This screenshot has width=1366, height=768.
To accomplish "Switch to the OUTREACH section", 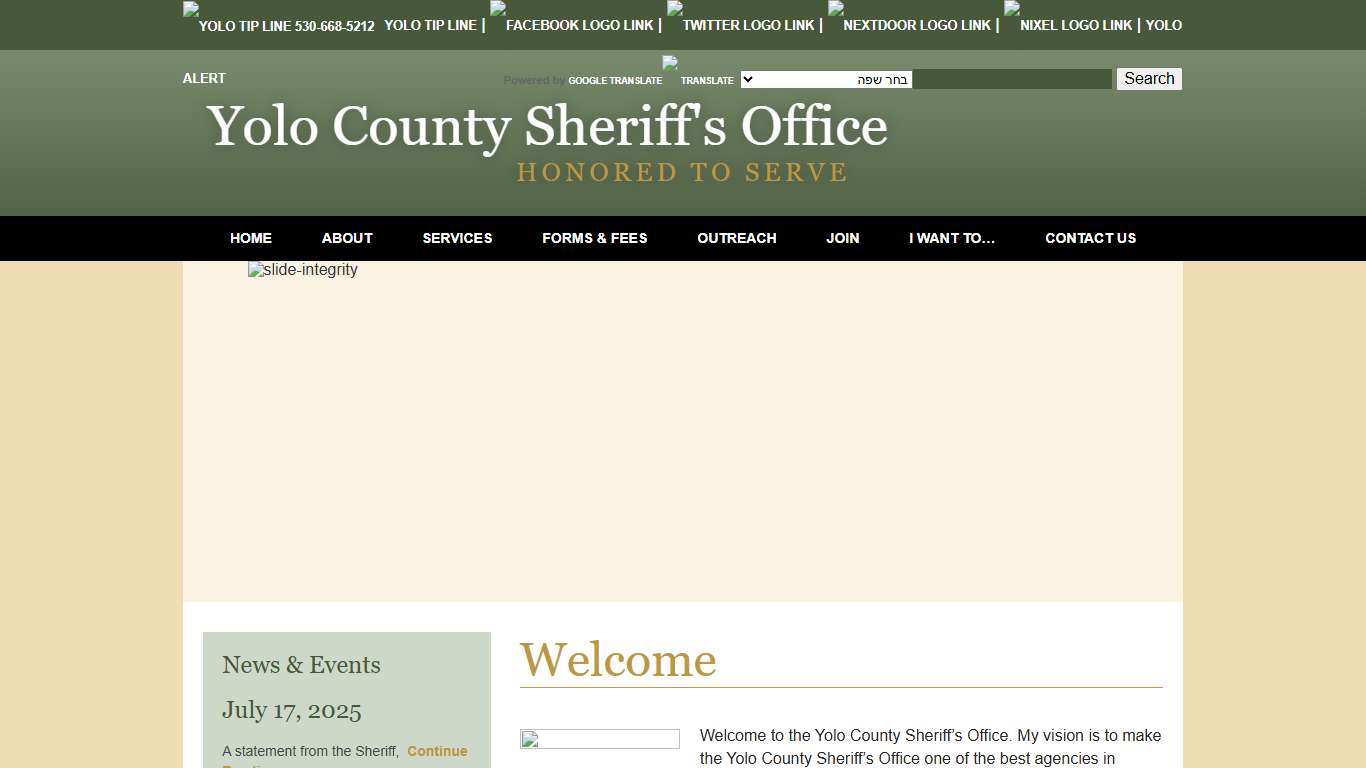I will click(736, 238).
